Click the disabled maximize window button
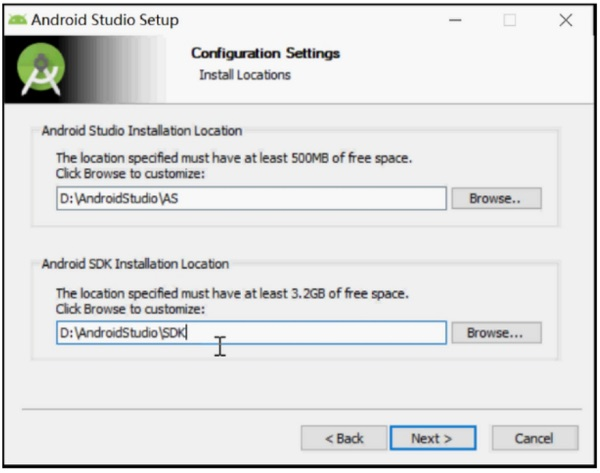Viewport: 600px width, 473px height. (509, 20)
